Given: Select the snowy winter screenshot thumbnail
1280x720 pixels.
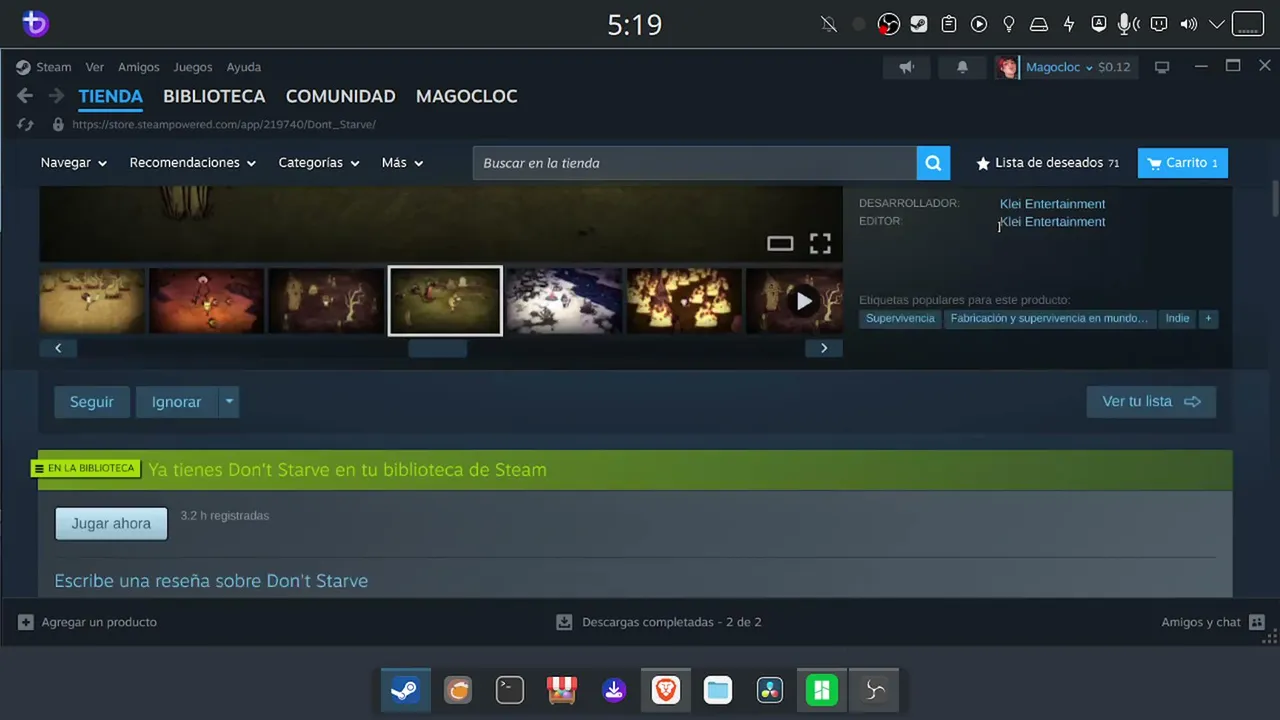Looking at the screenshot, I should (564, 301).
